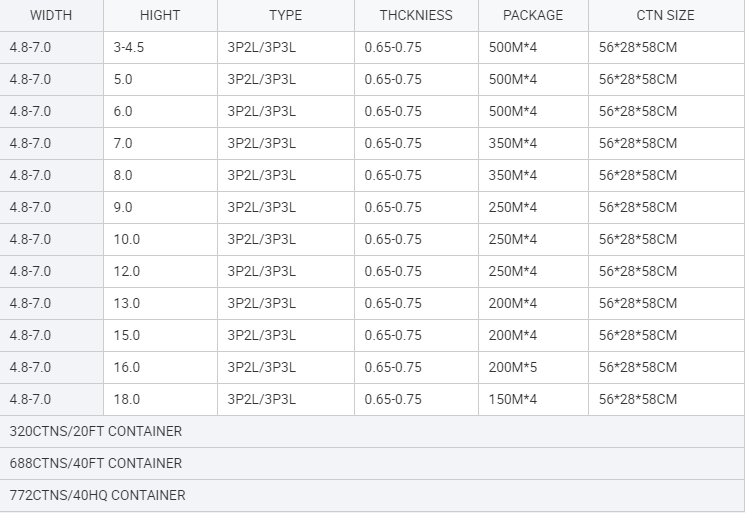
Task: Click the 200M*5 package cell
Action: (x=533, y=367)
